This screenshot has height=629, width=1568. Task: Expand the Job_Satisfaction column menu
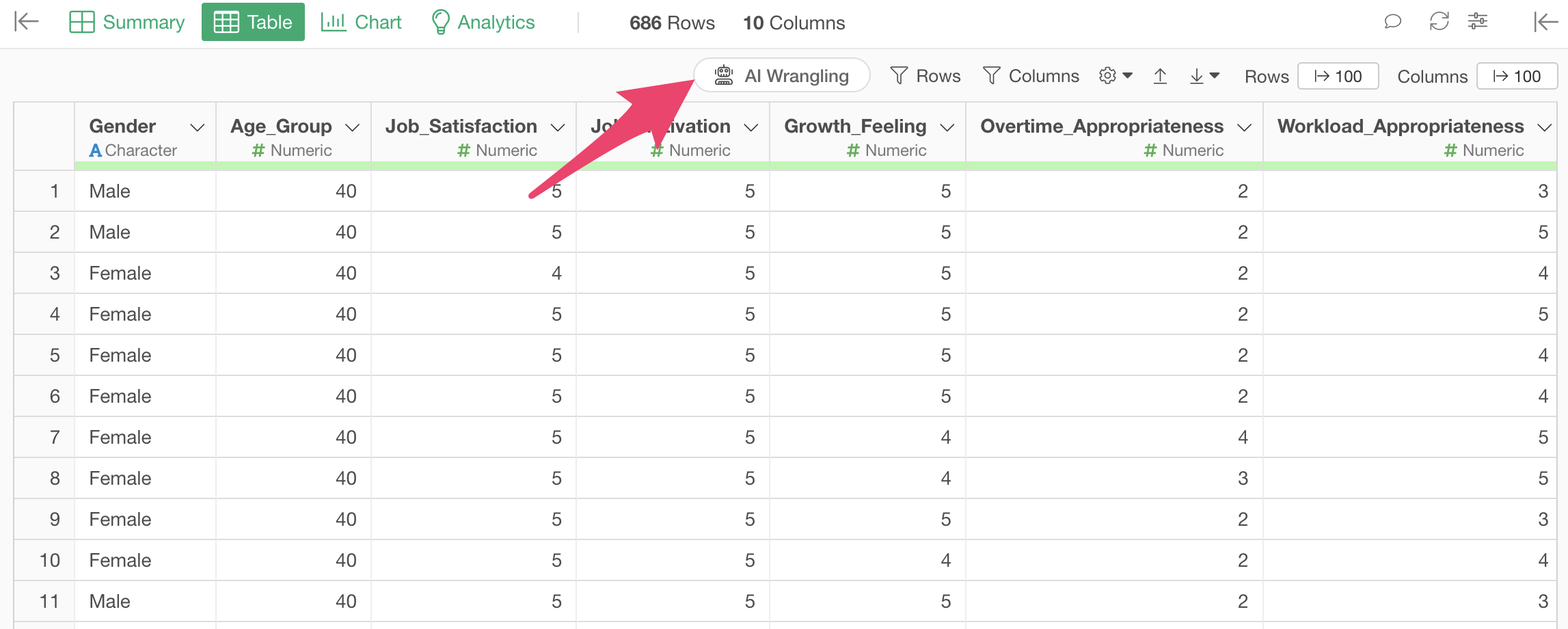pos(558,127)
